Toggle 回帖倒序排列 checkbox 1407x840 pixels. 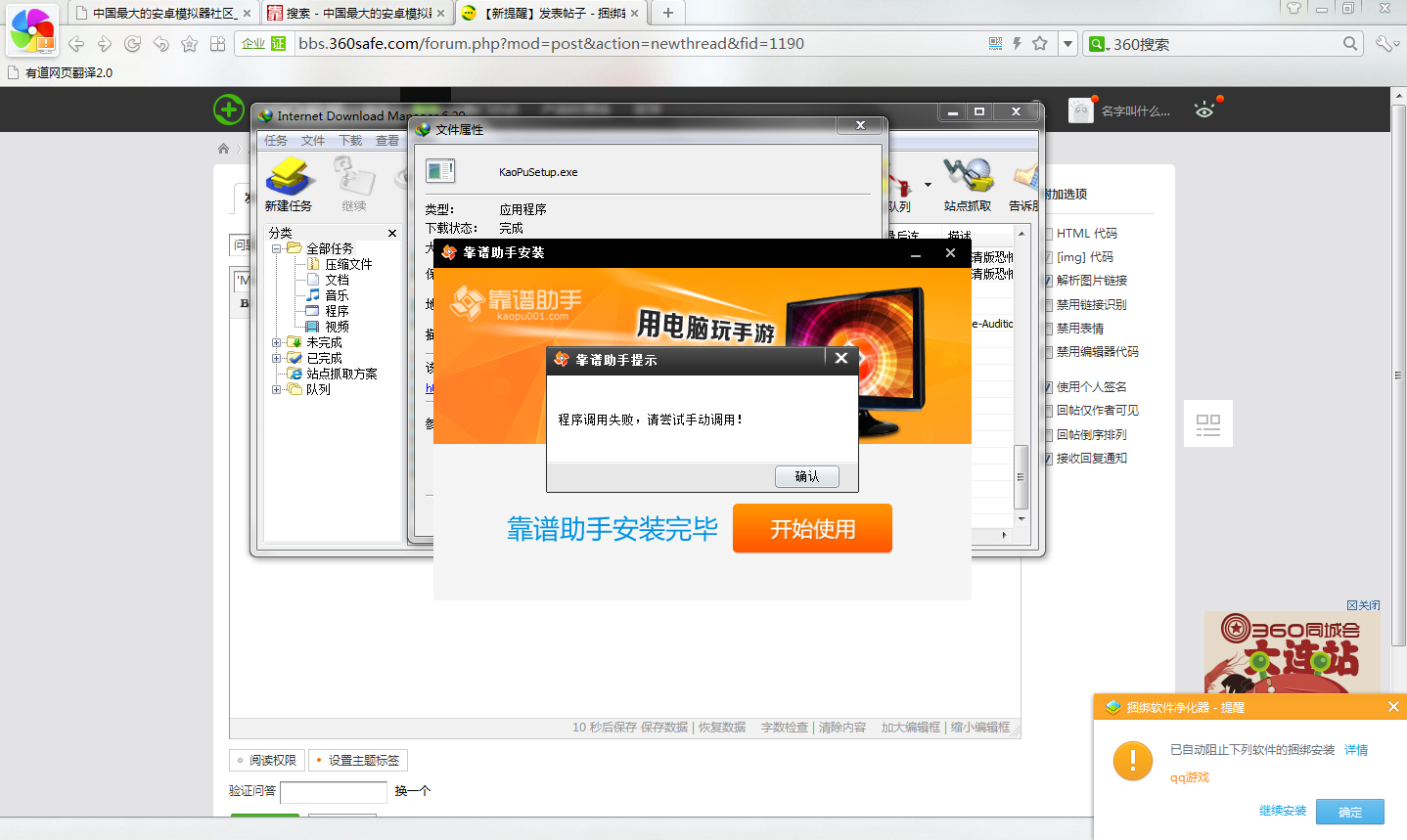1048,435
